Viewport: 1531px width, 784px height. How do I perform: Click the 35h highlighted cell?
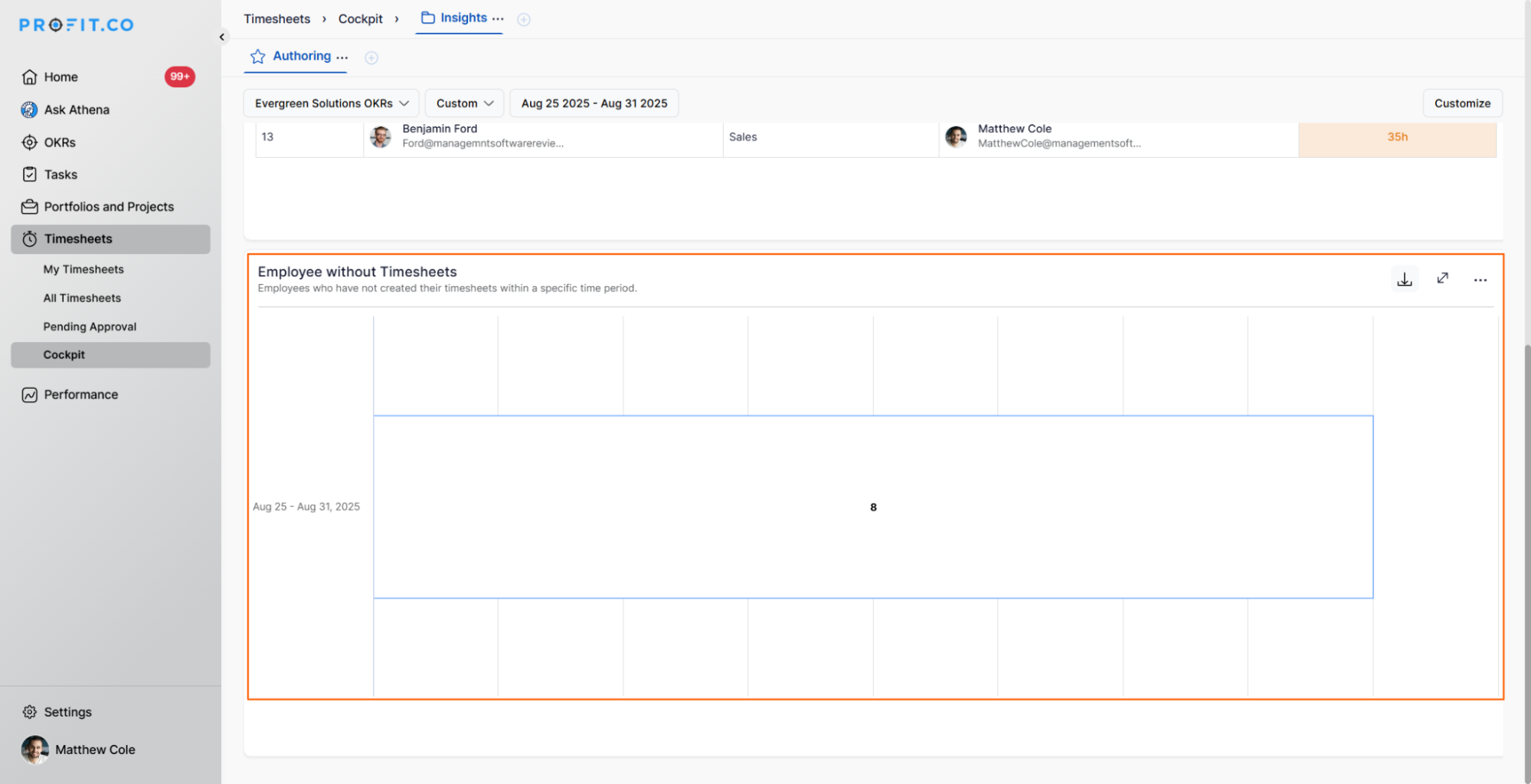click(1396, 138)
